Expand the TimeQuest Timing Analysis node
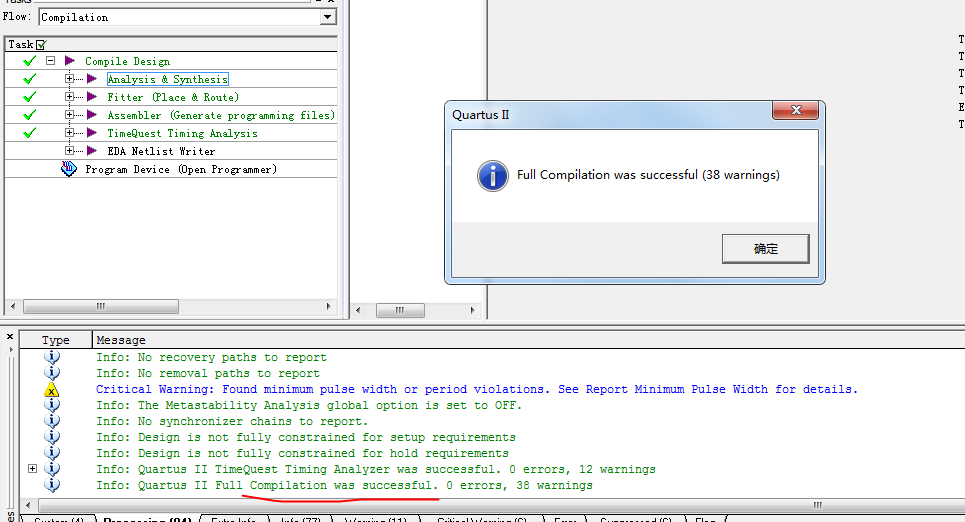 coord(70,133)
